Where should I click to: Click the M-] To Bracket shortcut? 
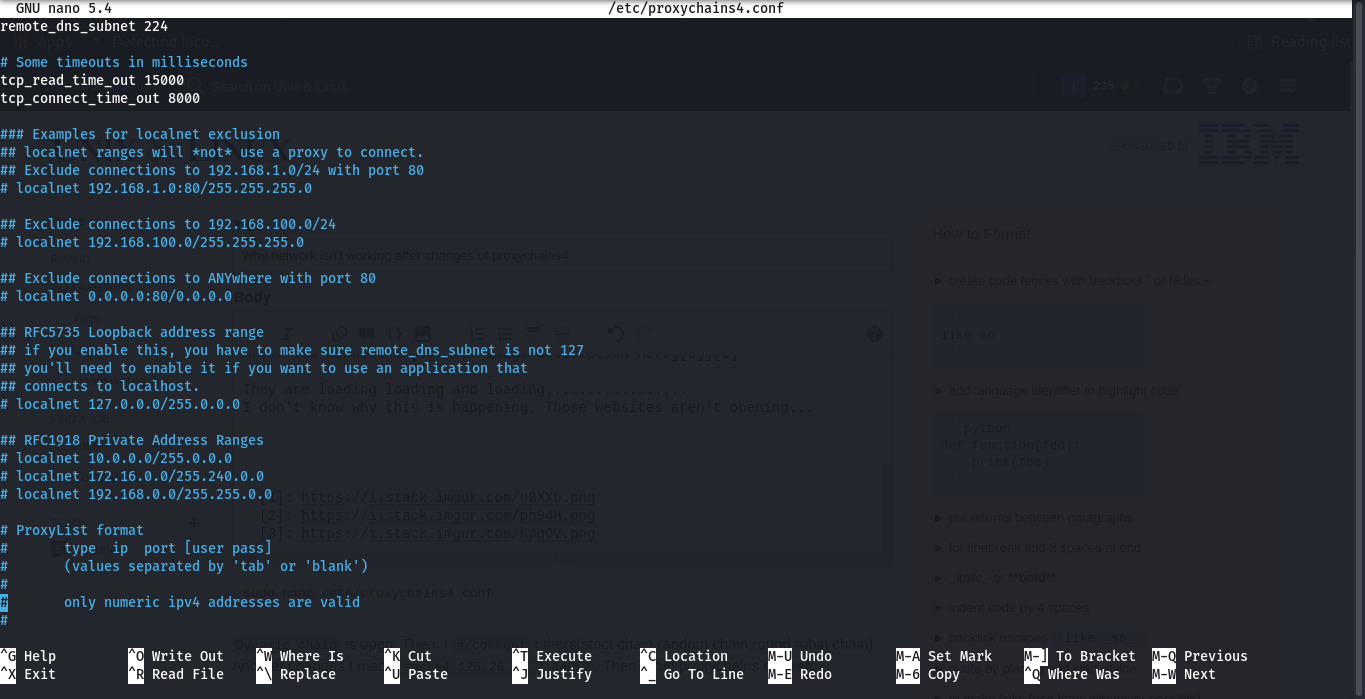pyautogui.click(x=1080, y=656)
